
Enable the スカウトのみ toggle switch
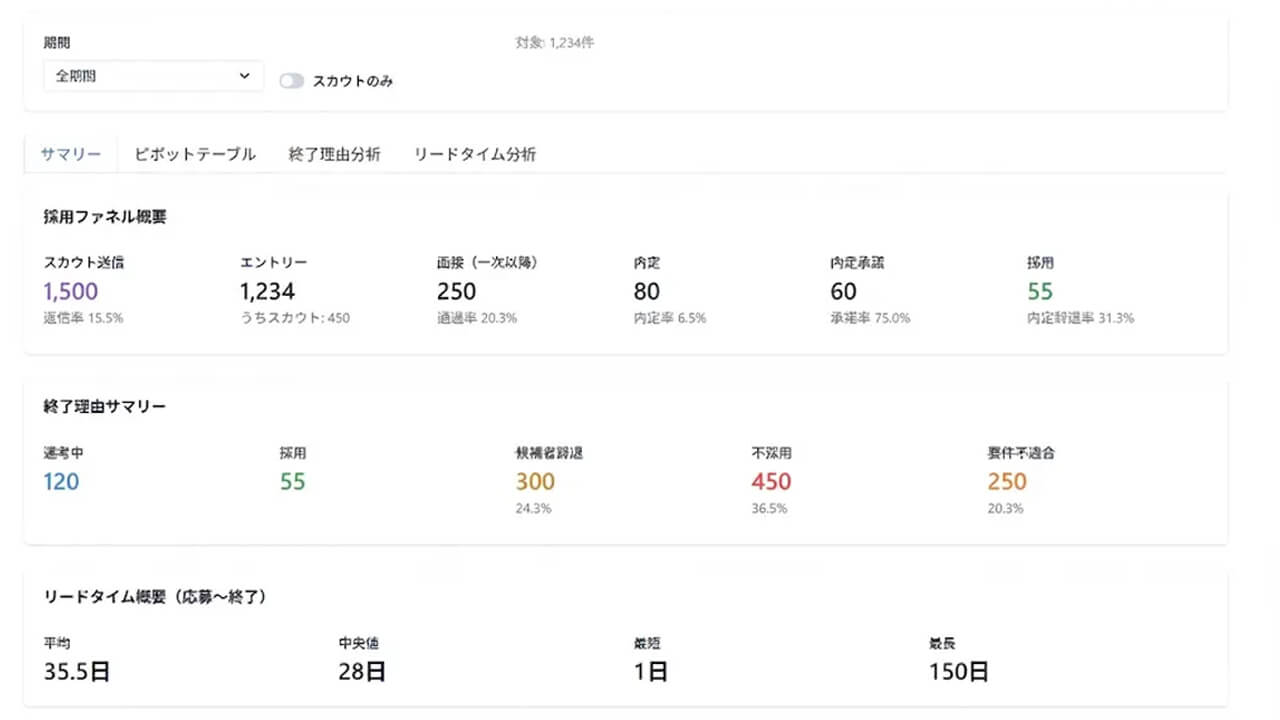pyautogui.click(x=291, y=80)
